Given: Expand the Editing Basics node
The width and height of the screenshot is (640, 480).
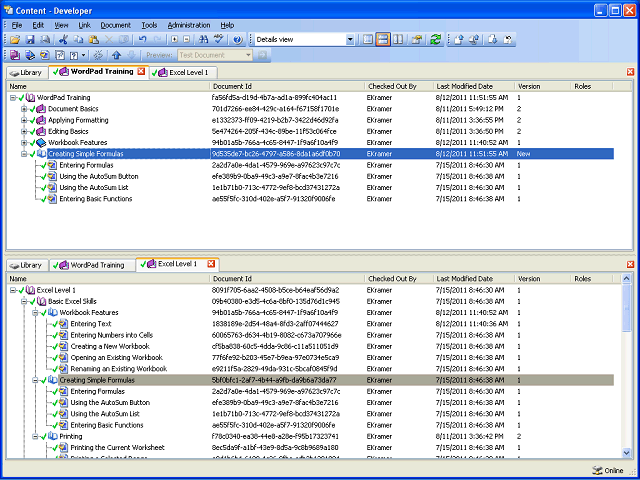Looking at the screenshot, I should click(x=24, y=131).
